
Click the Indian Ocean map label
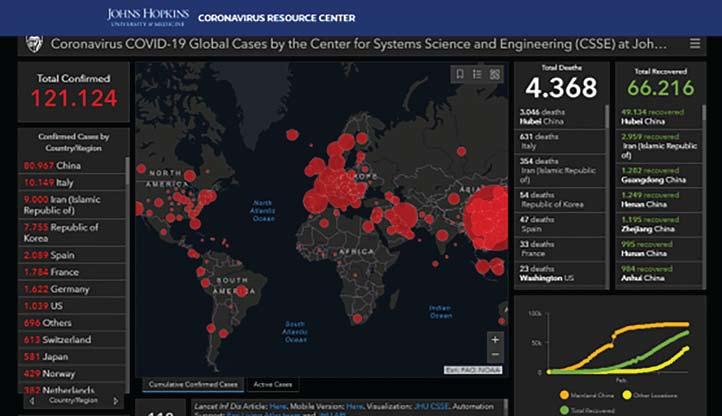point(440,312)
